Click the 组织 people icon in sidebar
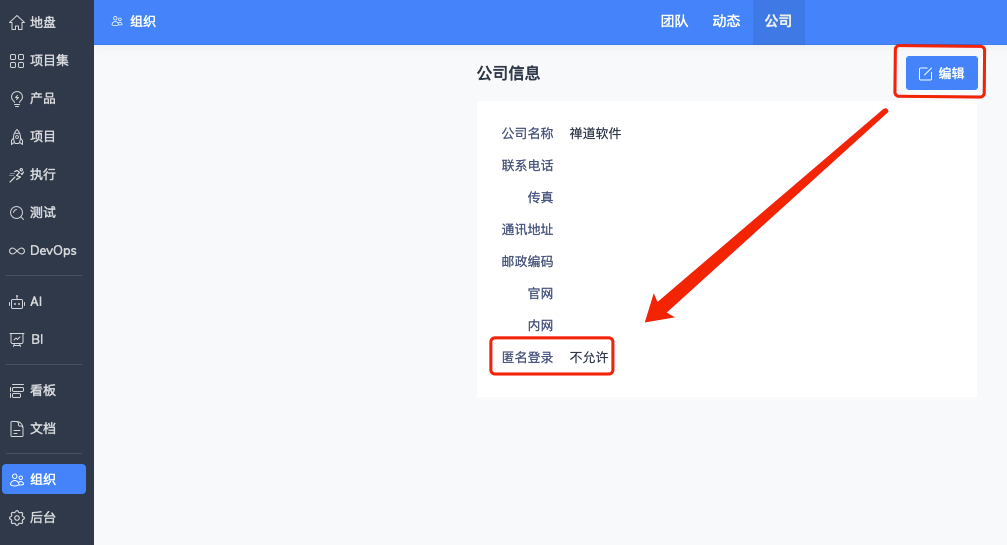Screen dimensions: 1007x545 tap(17, 480)
